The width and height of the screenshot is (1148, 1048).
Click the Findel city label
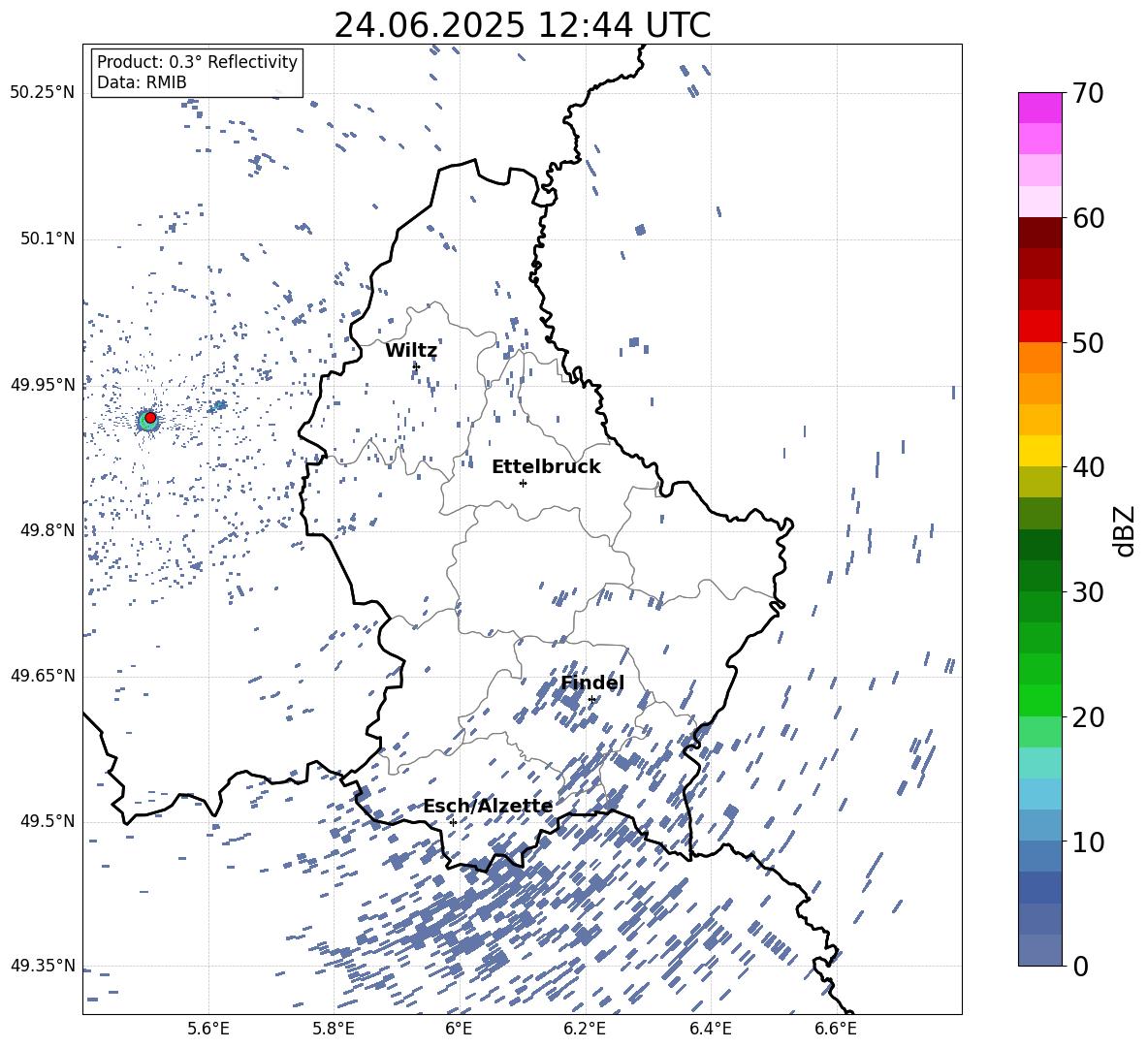(x=592, y=683)
